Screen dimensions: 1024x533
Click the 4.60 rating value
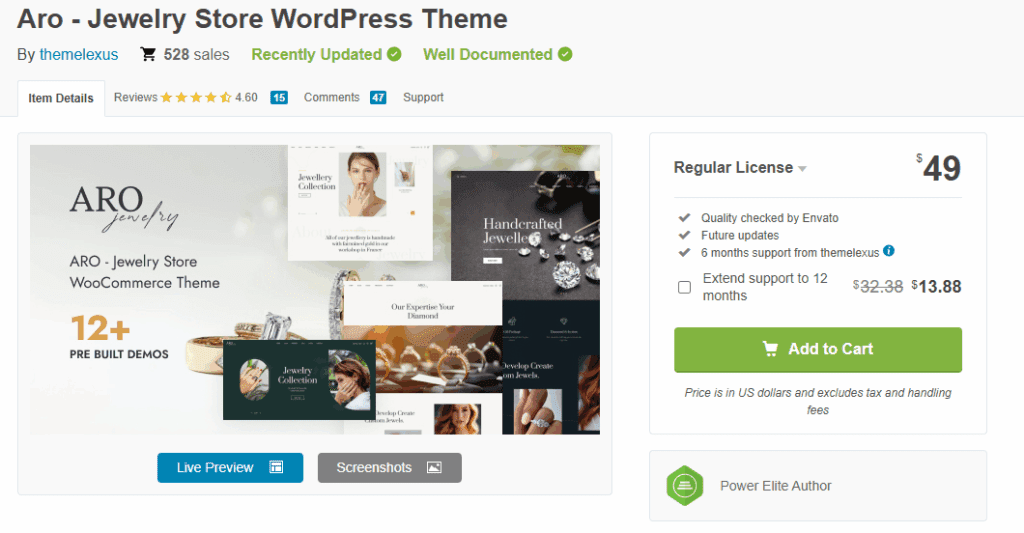coord(246,97)
